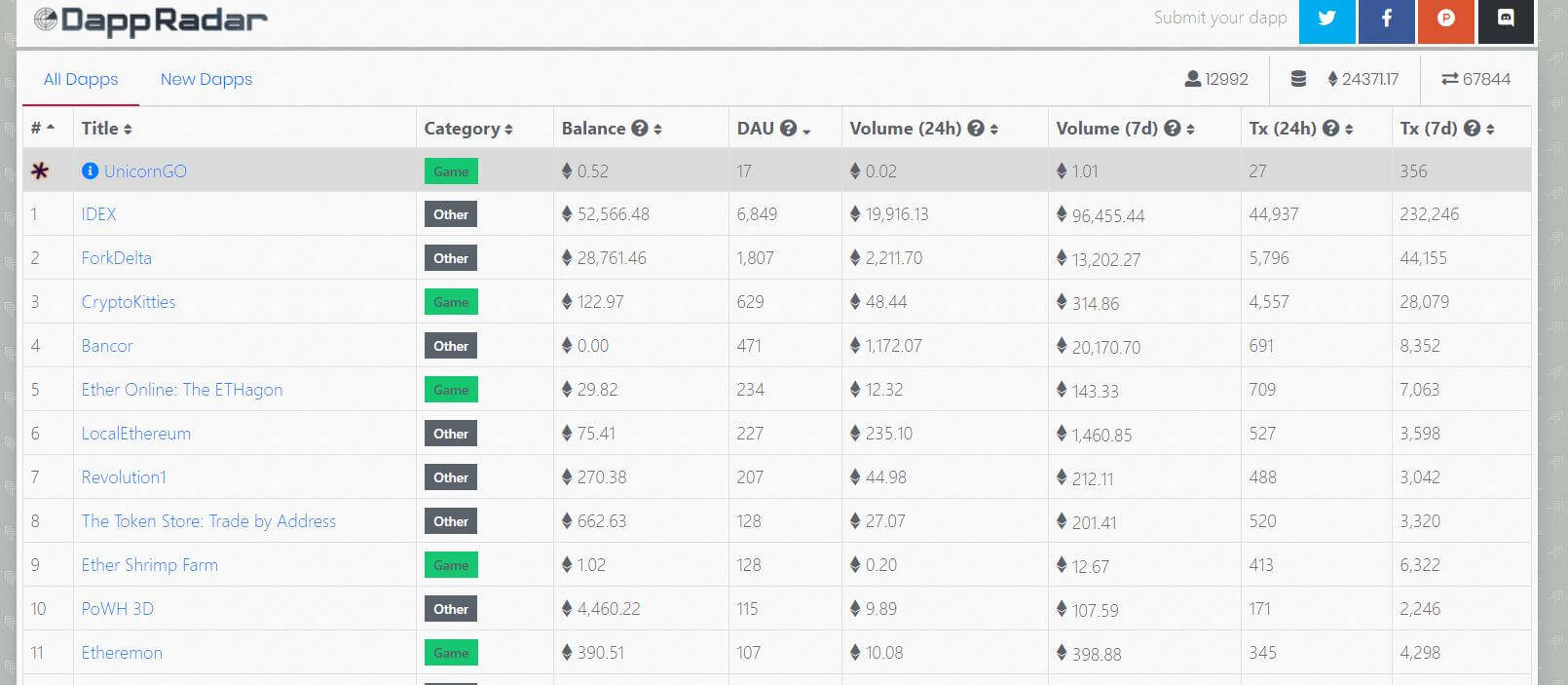Click Bancor 7d volume 20,170.70
Image resolution: width=1568 pixels, height=685 pixels.
tap(1106, 347)
